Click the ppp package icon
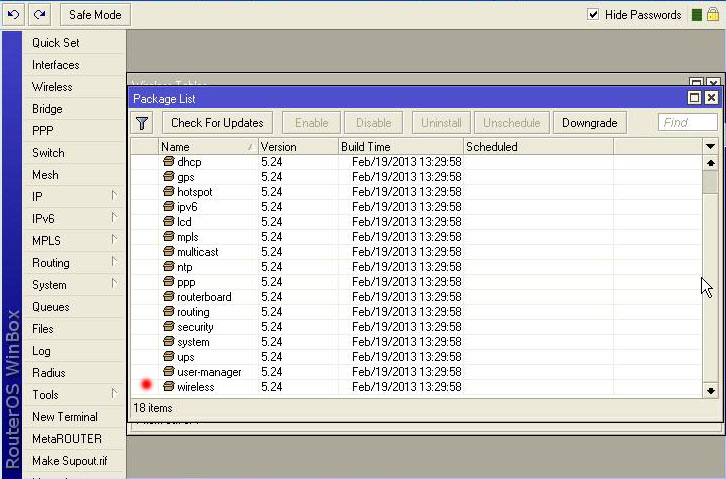This screenshot has width=726, height=479. pos(169,281)
